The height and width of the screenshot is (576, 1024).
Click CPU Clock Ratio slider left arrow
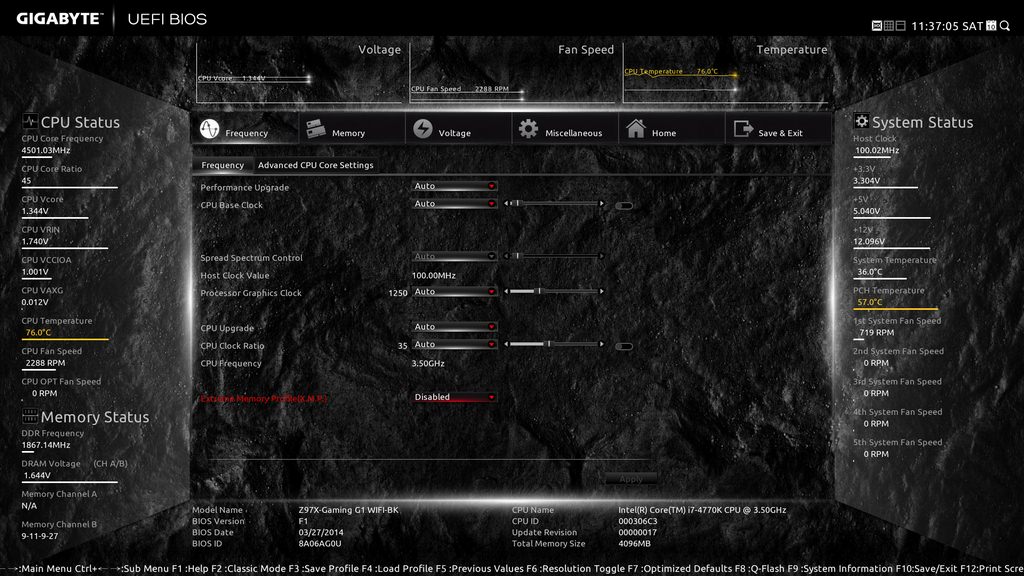(506, 344)
